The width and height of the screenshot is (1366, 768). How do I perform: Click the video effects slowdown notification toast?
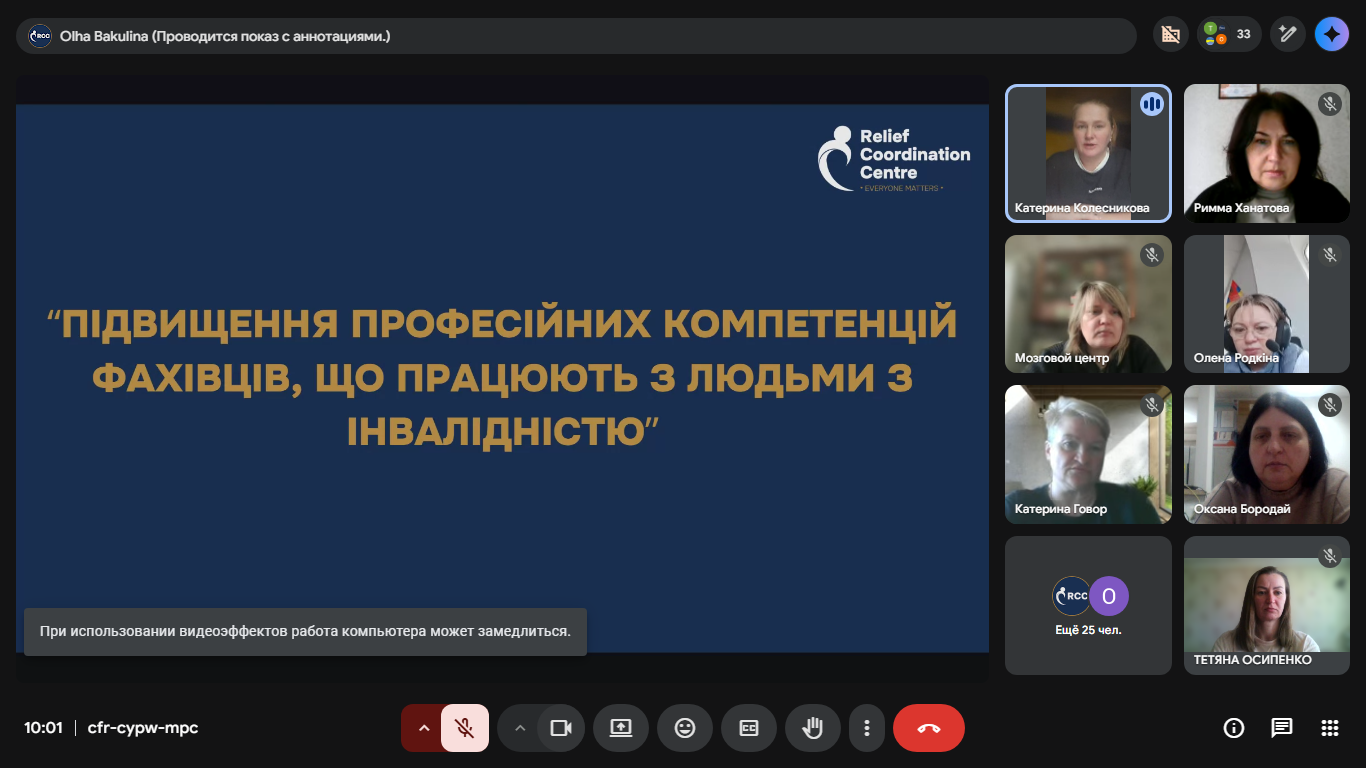pos(305,631)
